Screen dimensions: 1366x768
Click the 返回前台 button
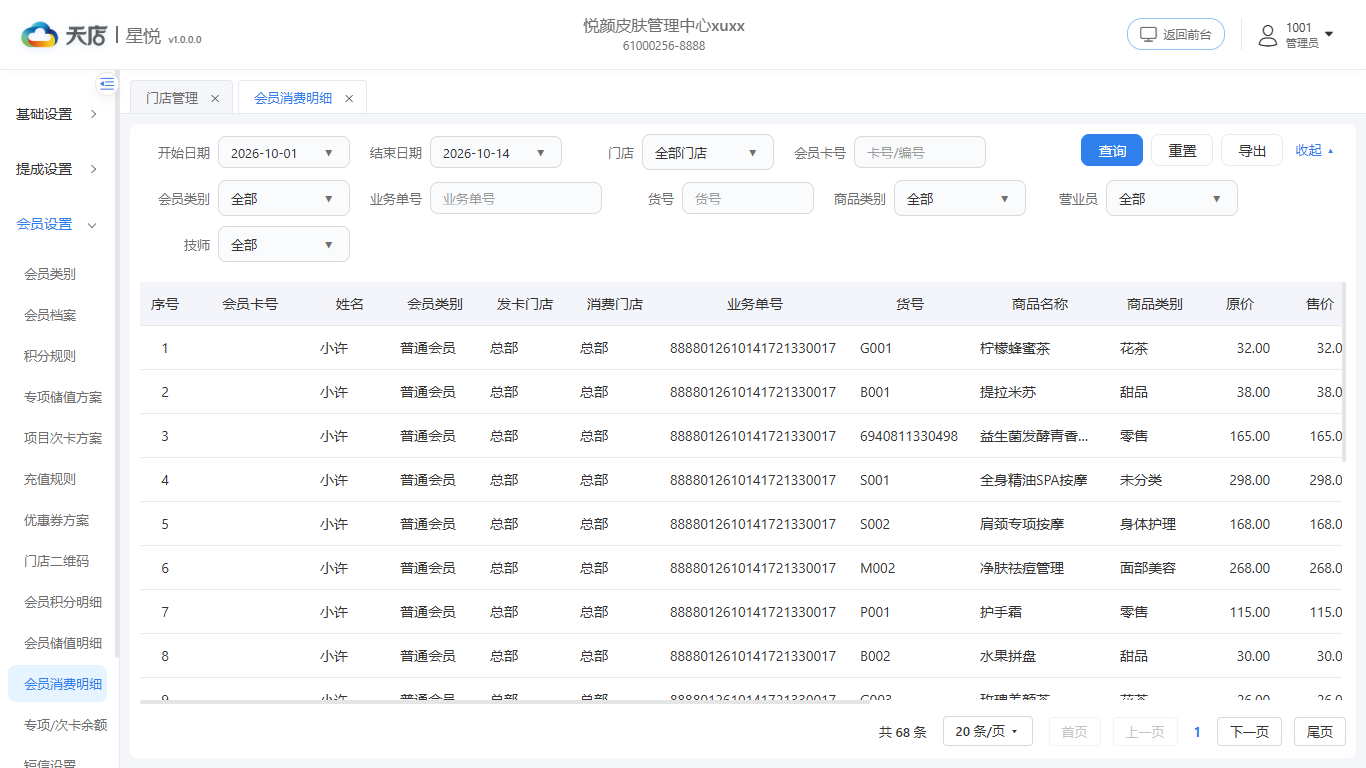click(1176, 34)
